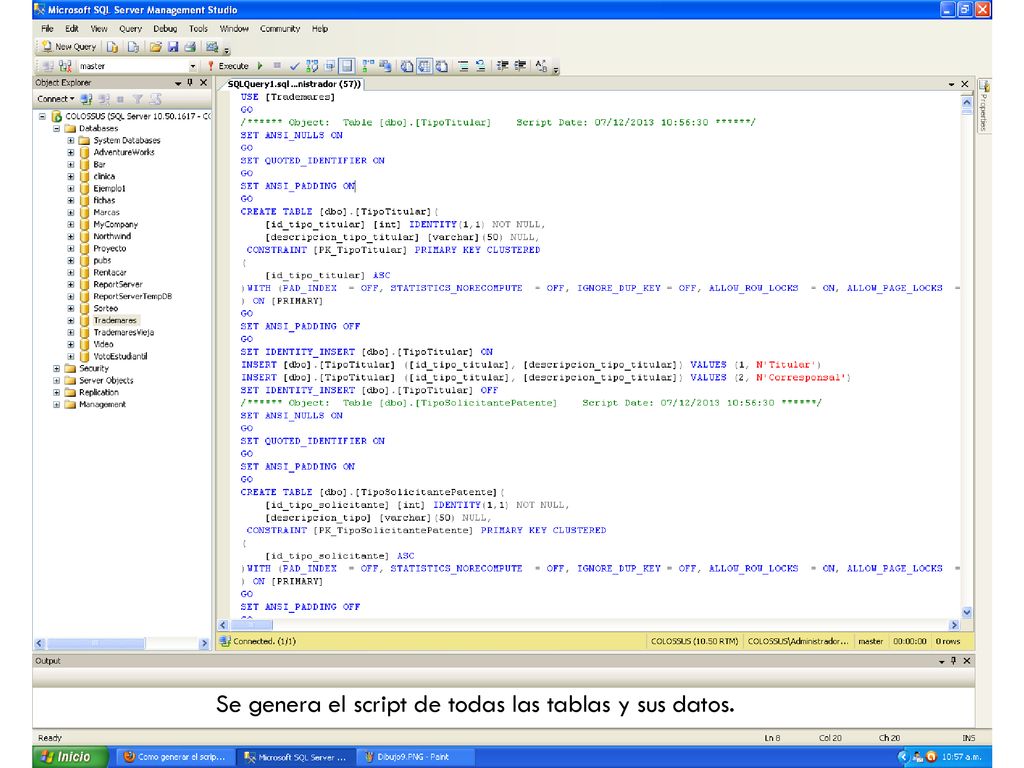Screen dimensions: 1024x768
Task: Close the Output panel
Action: click(967, 661)
